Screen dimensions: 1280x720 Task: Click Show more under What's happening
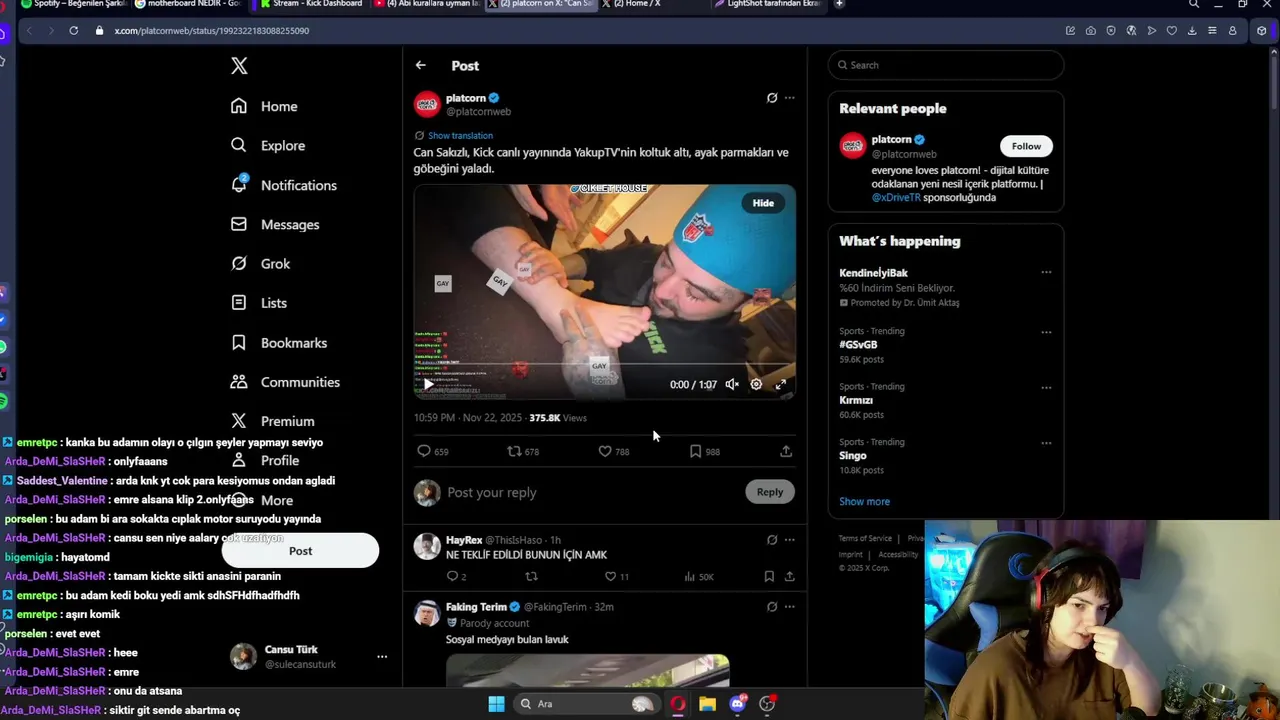click(864, 501)
